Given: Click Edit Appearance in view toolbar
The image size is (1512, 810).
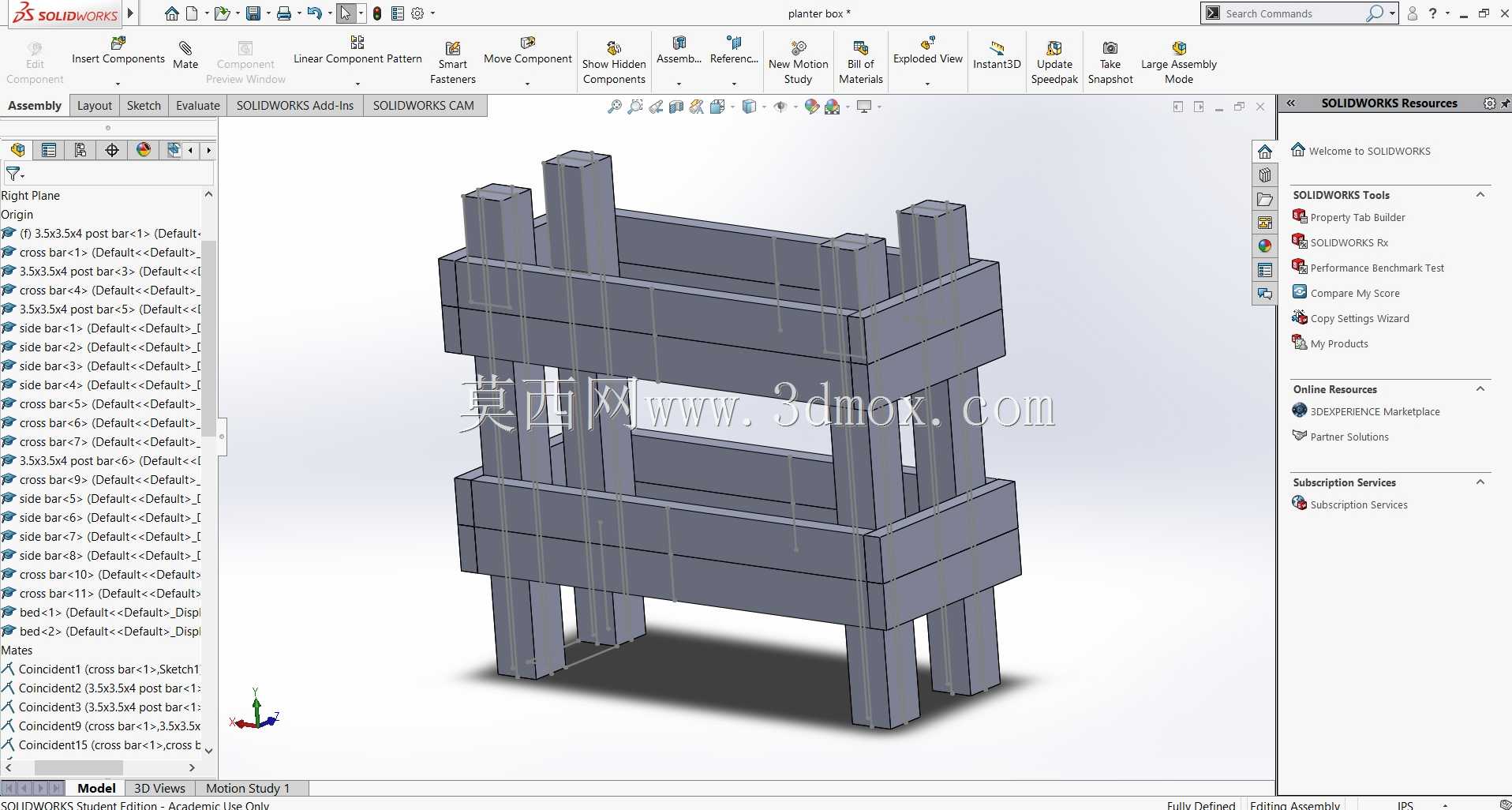Looking at the screenshot, I should pos(812,107).
